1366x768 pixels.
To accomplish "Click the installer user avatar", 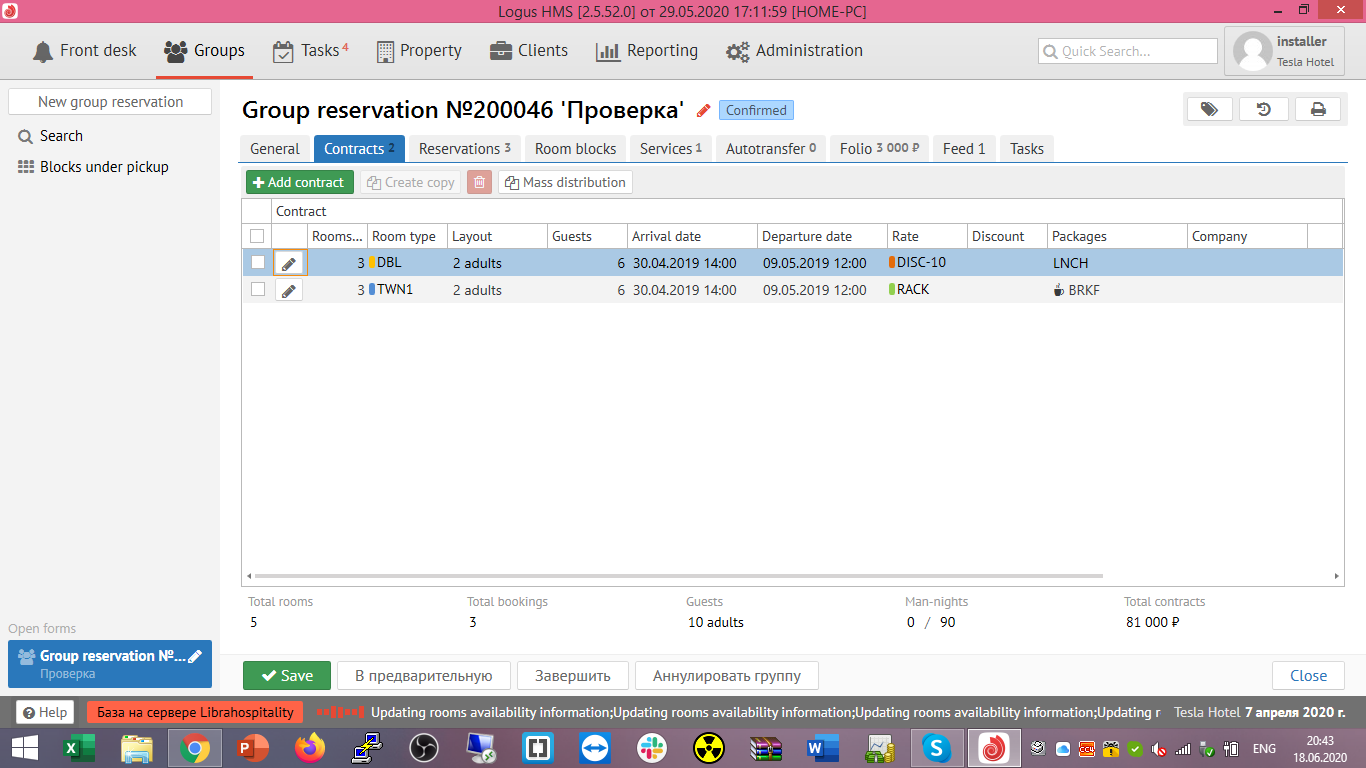I will pyautogui.click(x=1253, y=51).
